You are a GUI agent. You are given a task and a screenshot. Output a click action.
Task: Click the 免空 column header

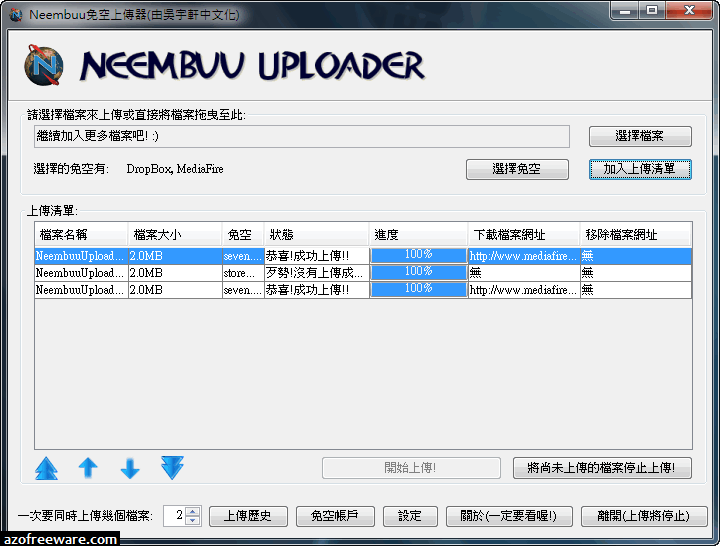click(243, 235)
